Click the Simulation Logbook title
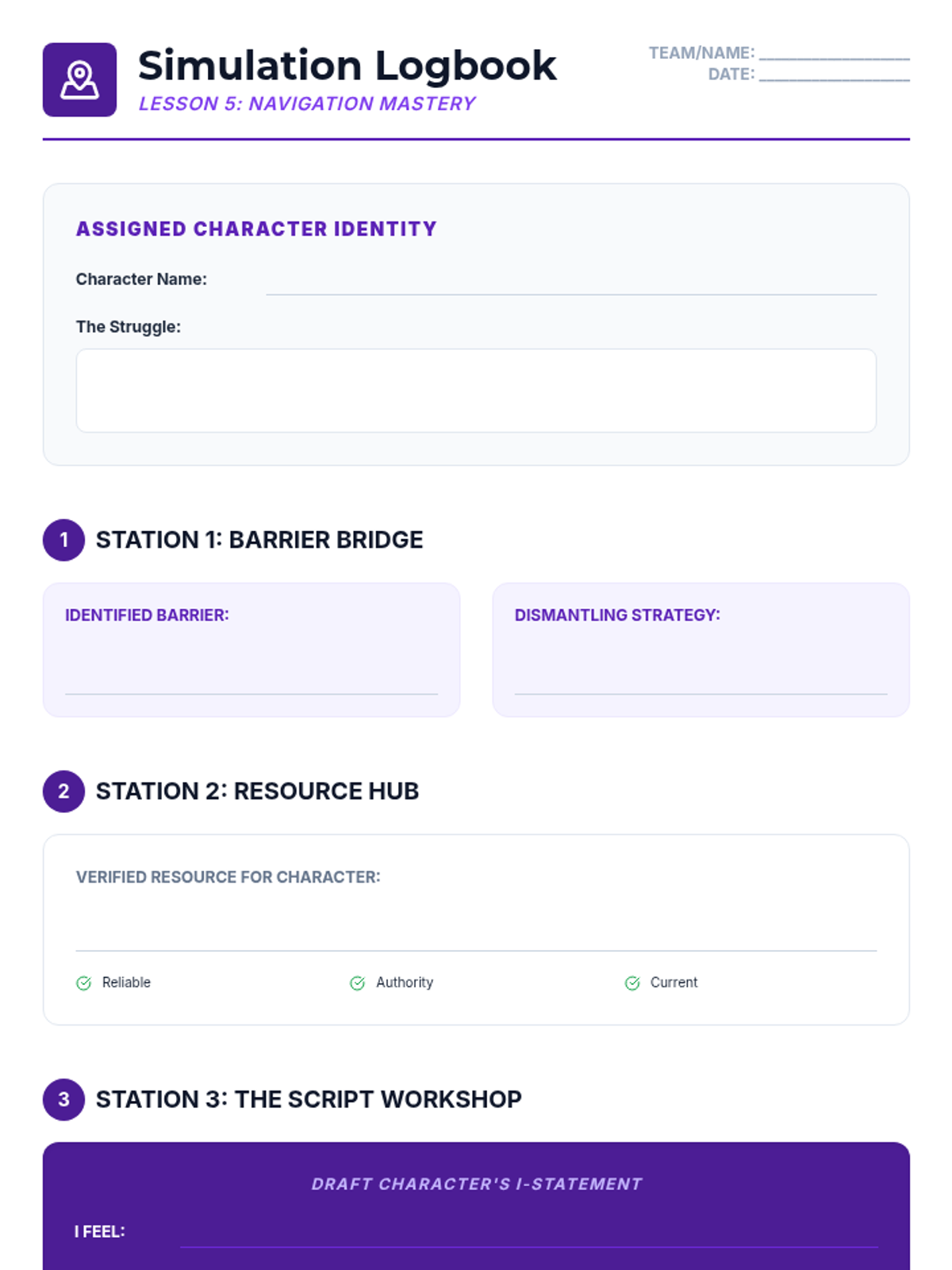 [347, 65]
